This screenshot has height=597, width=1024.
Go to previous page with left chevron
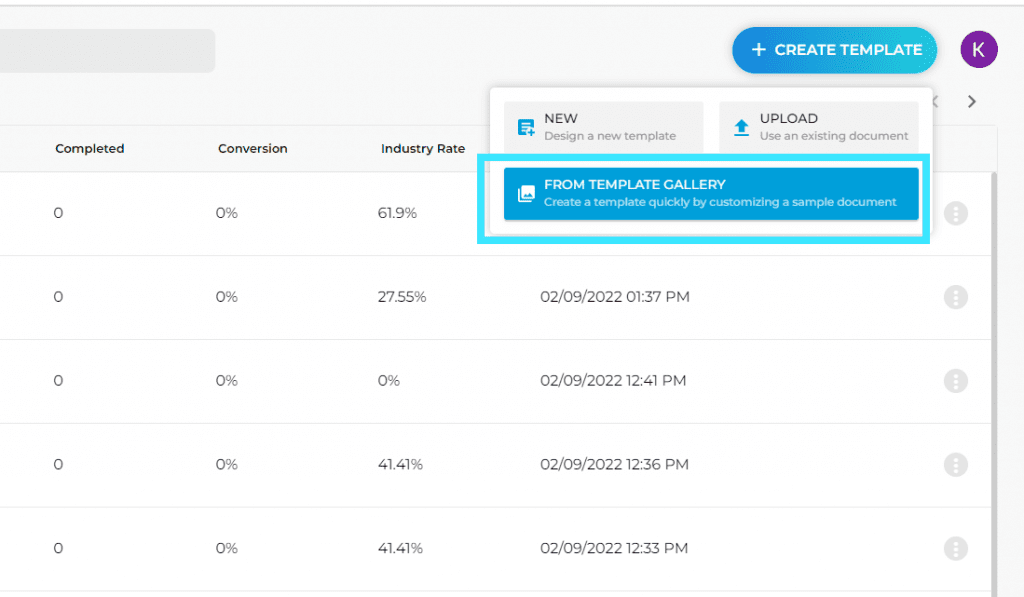(x=936, y=101)
